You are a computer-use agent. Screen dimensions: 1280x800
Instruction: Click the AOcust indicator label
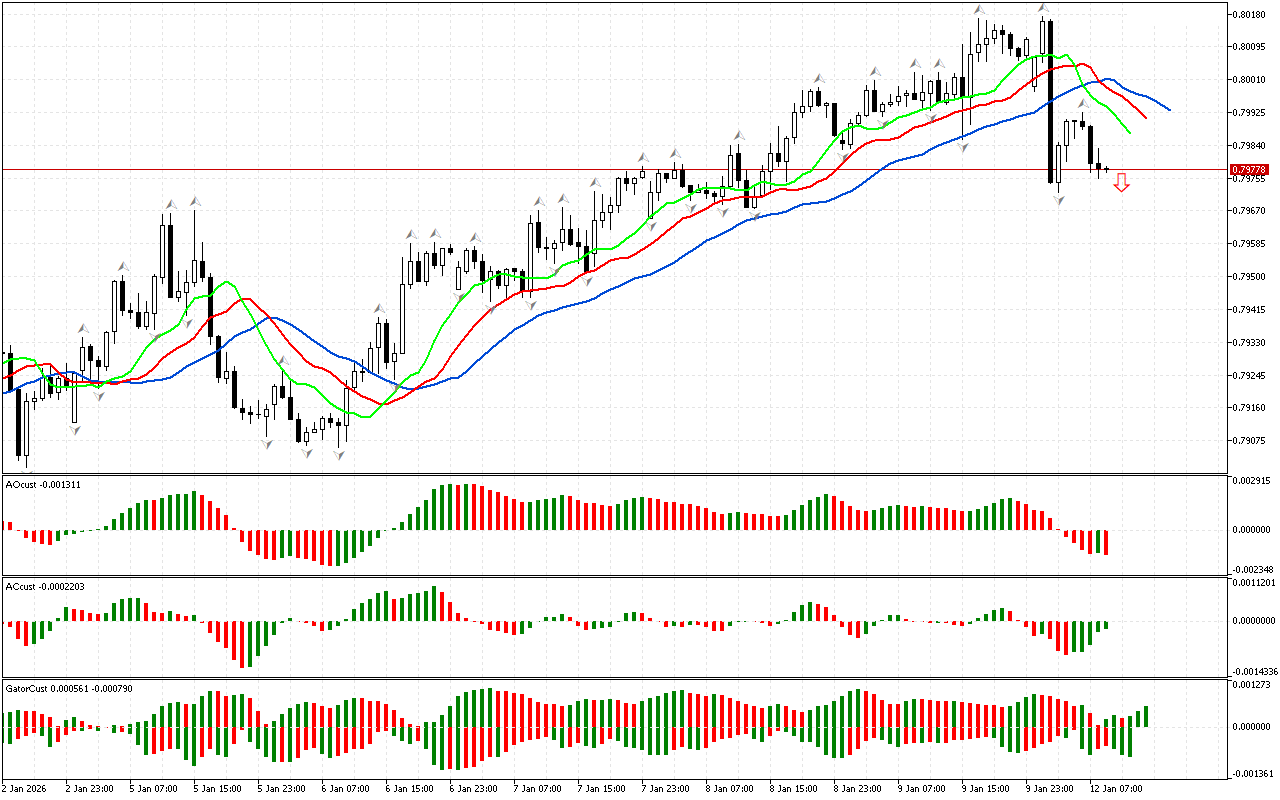42,484
